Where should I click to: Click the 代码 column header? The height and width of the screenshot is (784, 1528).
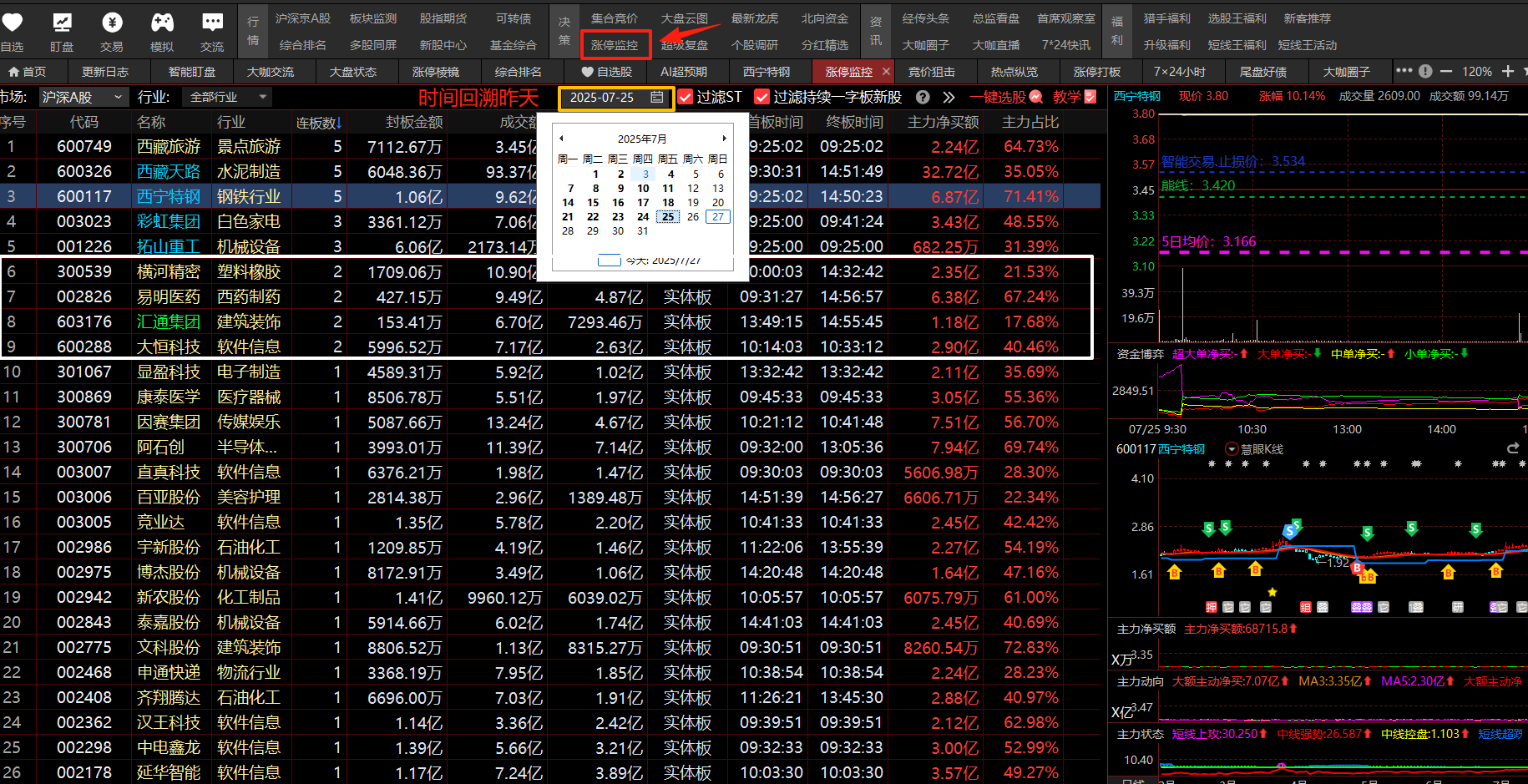tap(83, 123)
